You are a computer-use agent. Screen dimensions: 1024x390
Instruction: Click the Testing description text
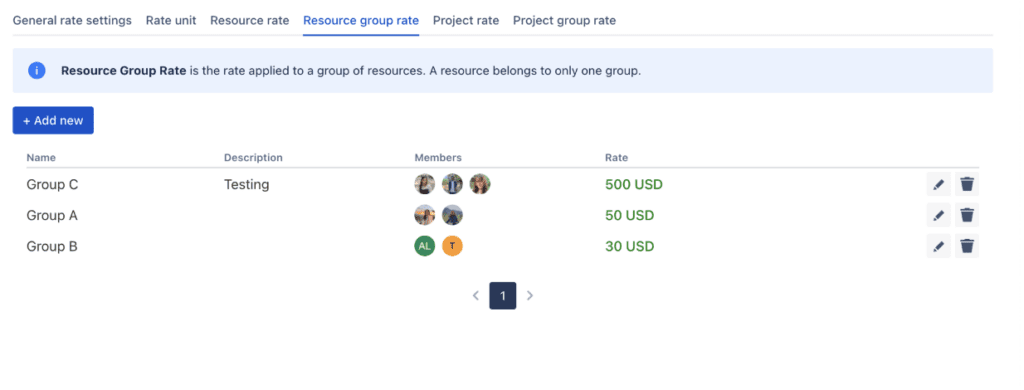247,185
